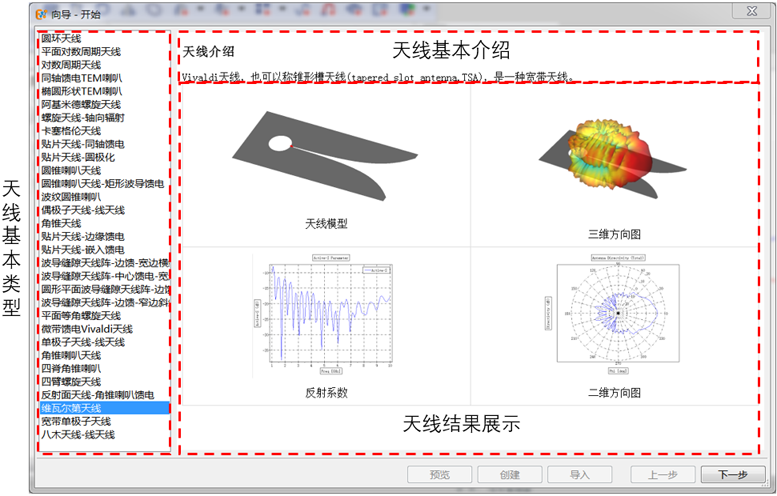Click the 导入 button
The image size is (777, 496).
579,475
